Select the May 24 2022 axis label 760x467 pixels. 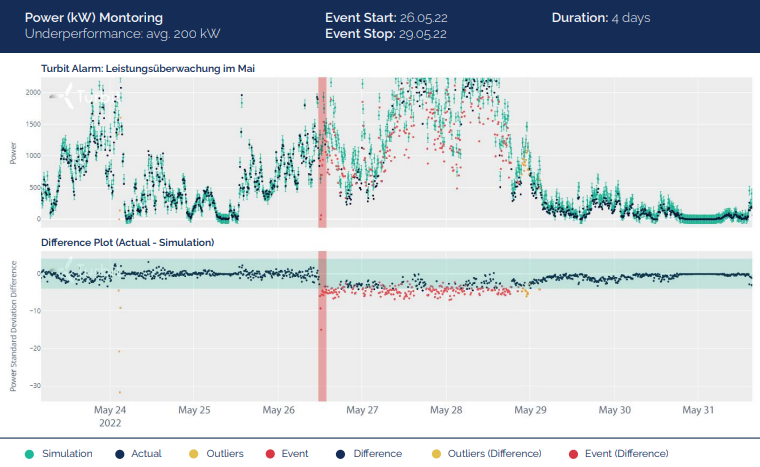[110, 415]
